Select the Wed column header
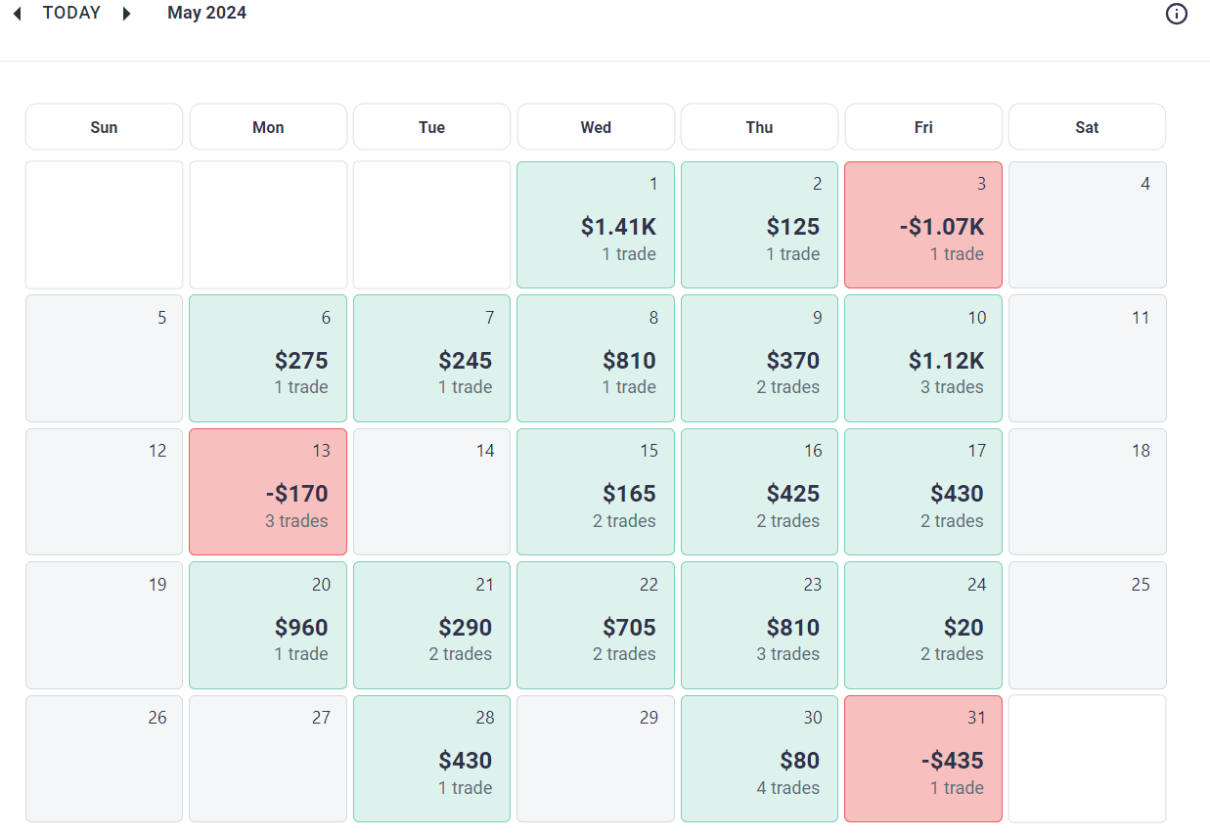 click(x=596, y=127)
